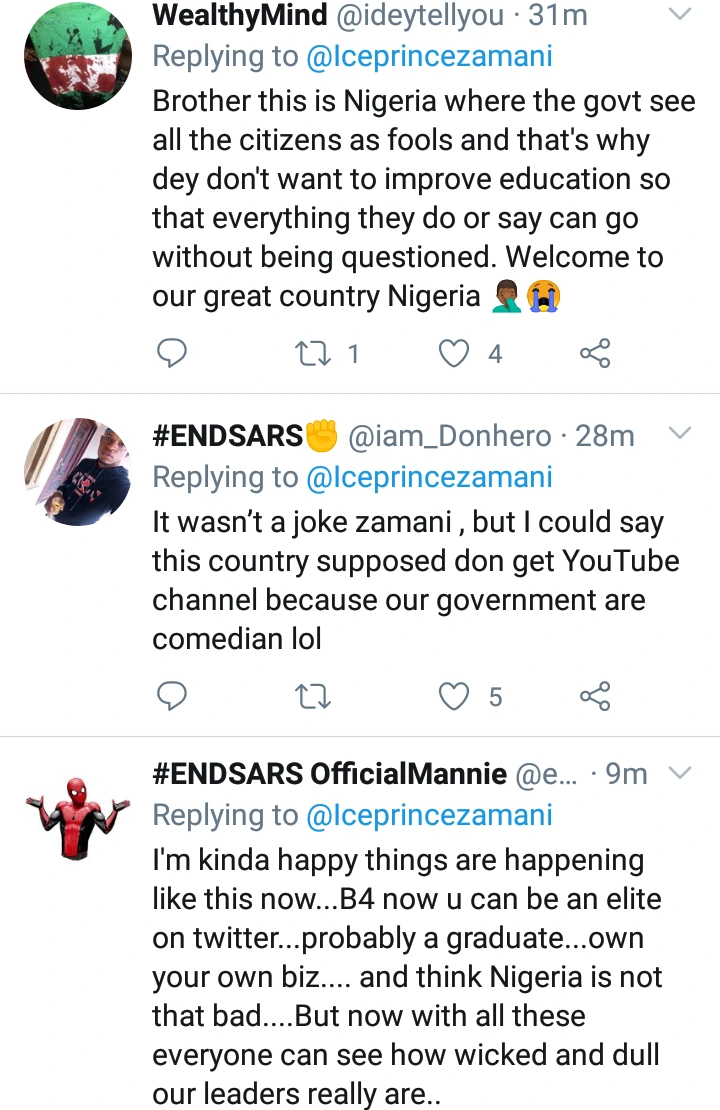Open @Iceprincezamani link in WealthyMind's reply
The width and height of the screenshot is (720, 1110).
[x=429, y=56]
